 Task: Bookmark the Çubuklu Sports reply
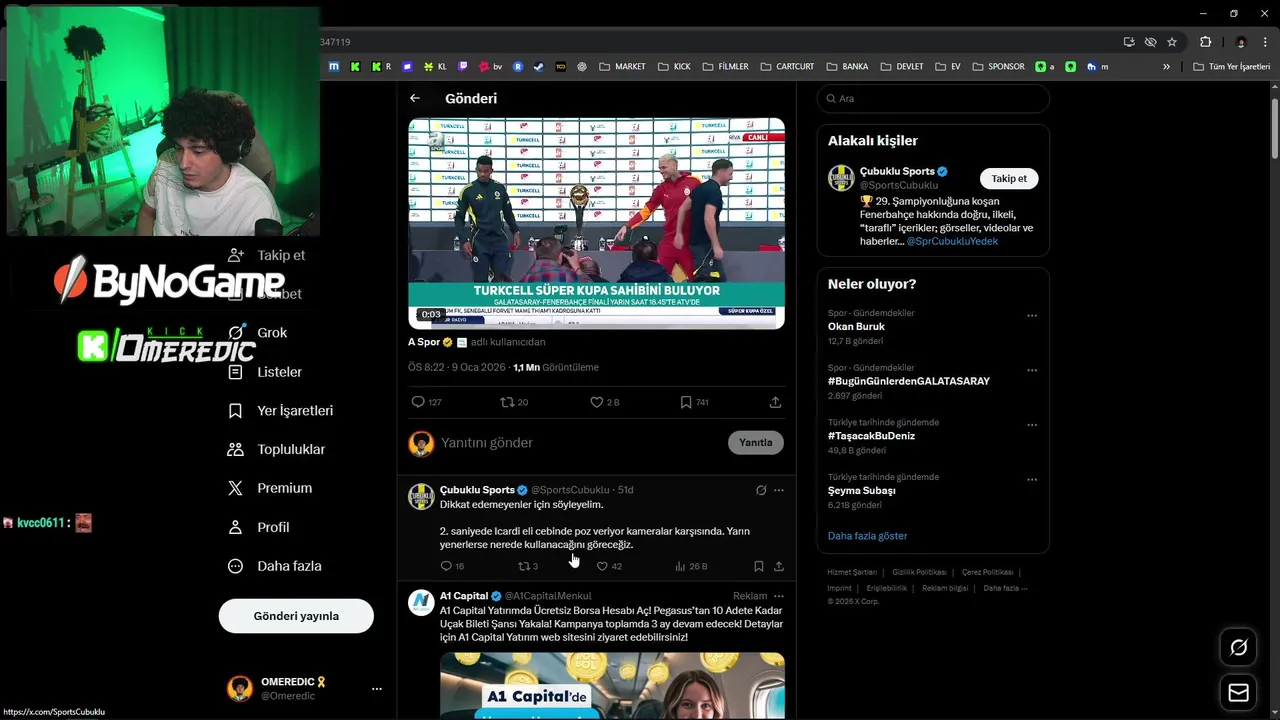coord(758,566)
